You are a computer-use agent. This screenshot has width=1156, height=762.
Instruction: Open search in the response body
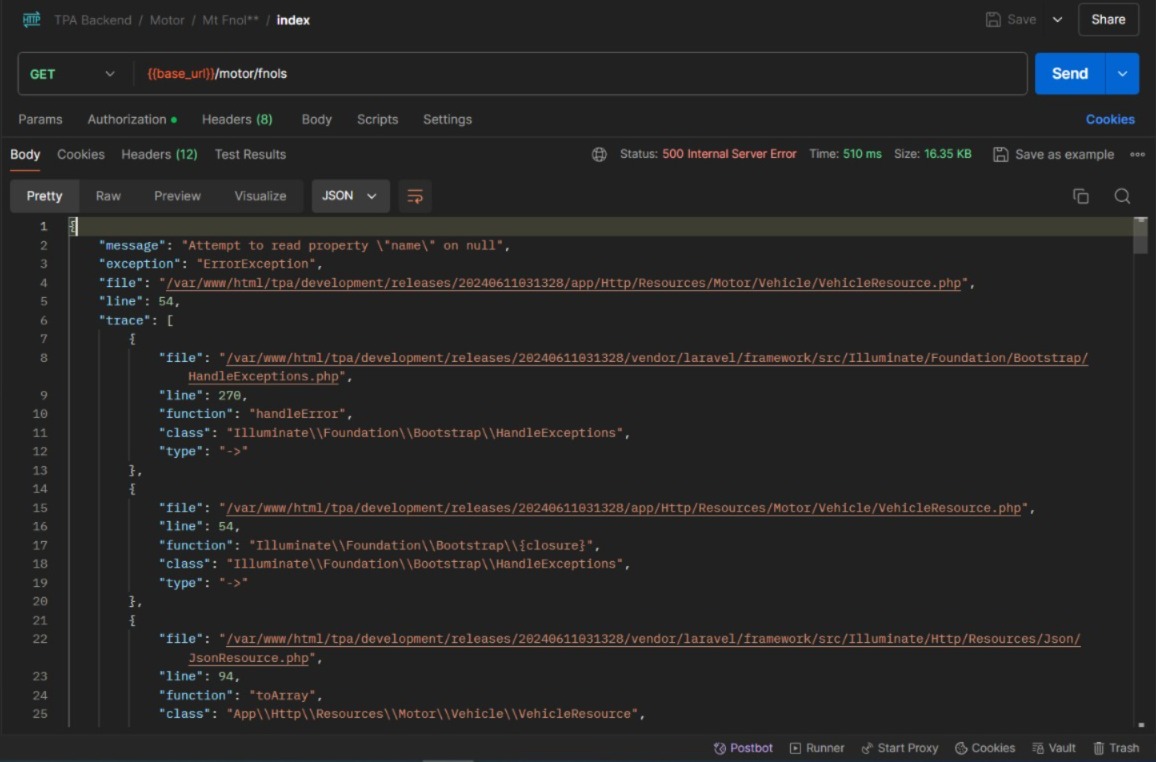[1122, 196]
